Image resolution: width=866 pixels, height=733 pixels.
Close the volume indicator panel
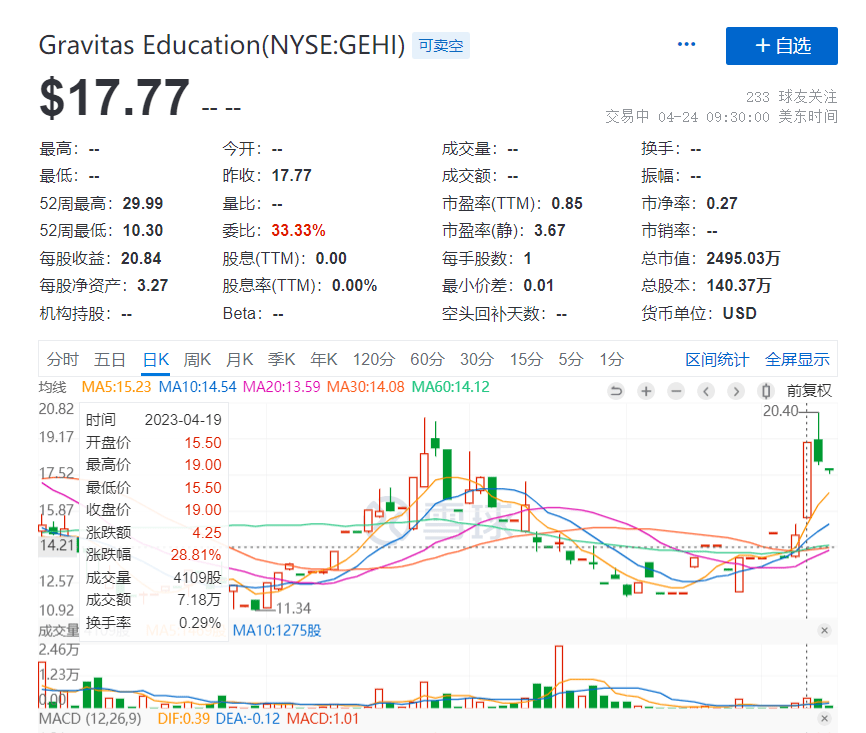(824, 630)
